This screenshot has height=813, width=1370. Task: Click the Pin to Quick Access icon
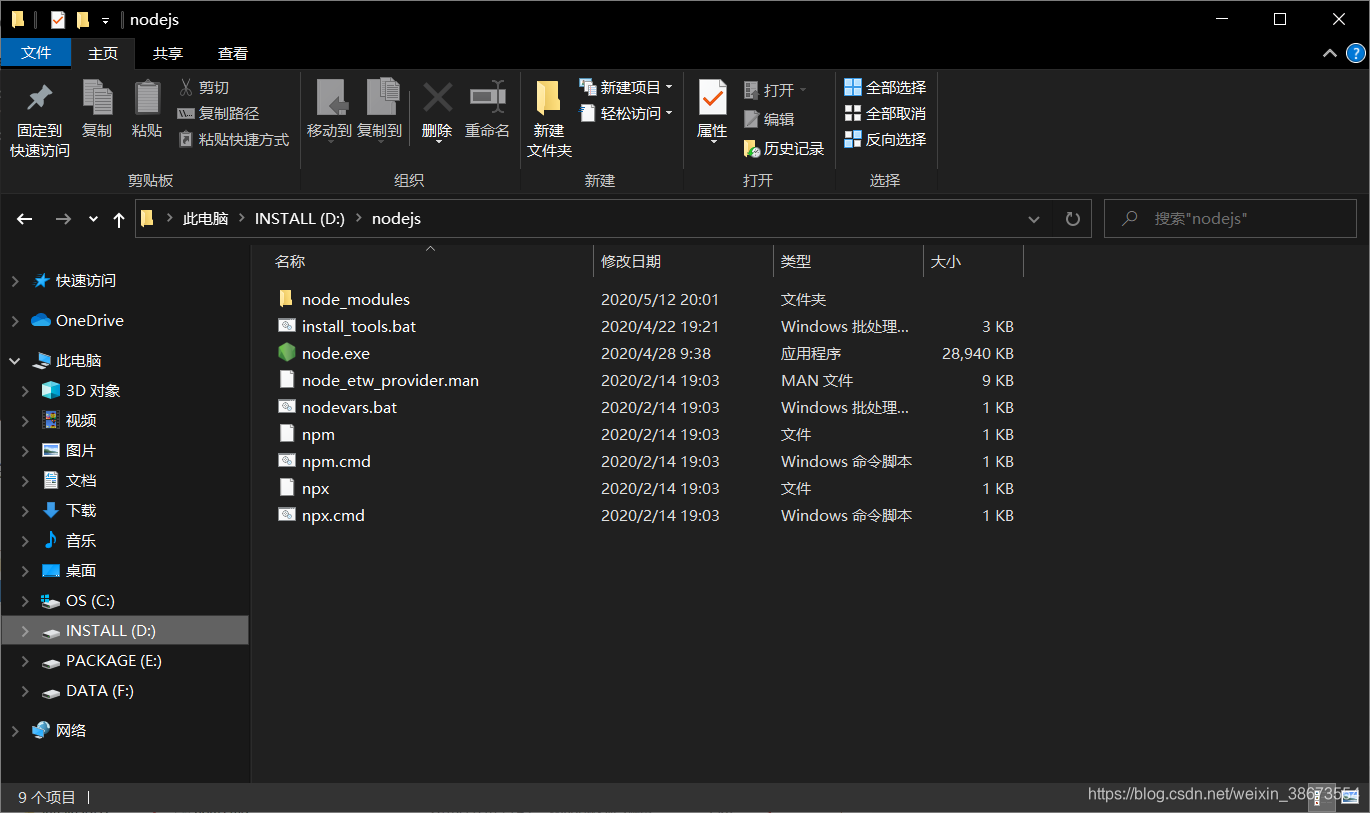point(40,98)
